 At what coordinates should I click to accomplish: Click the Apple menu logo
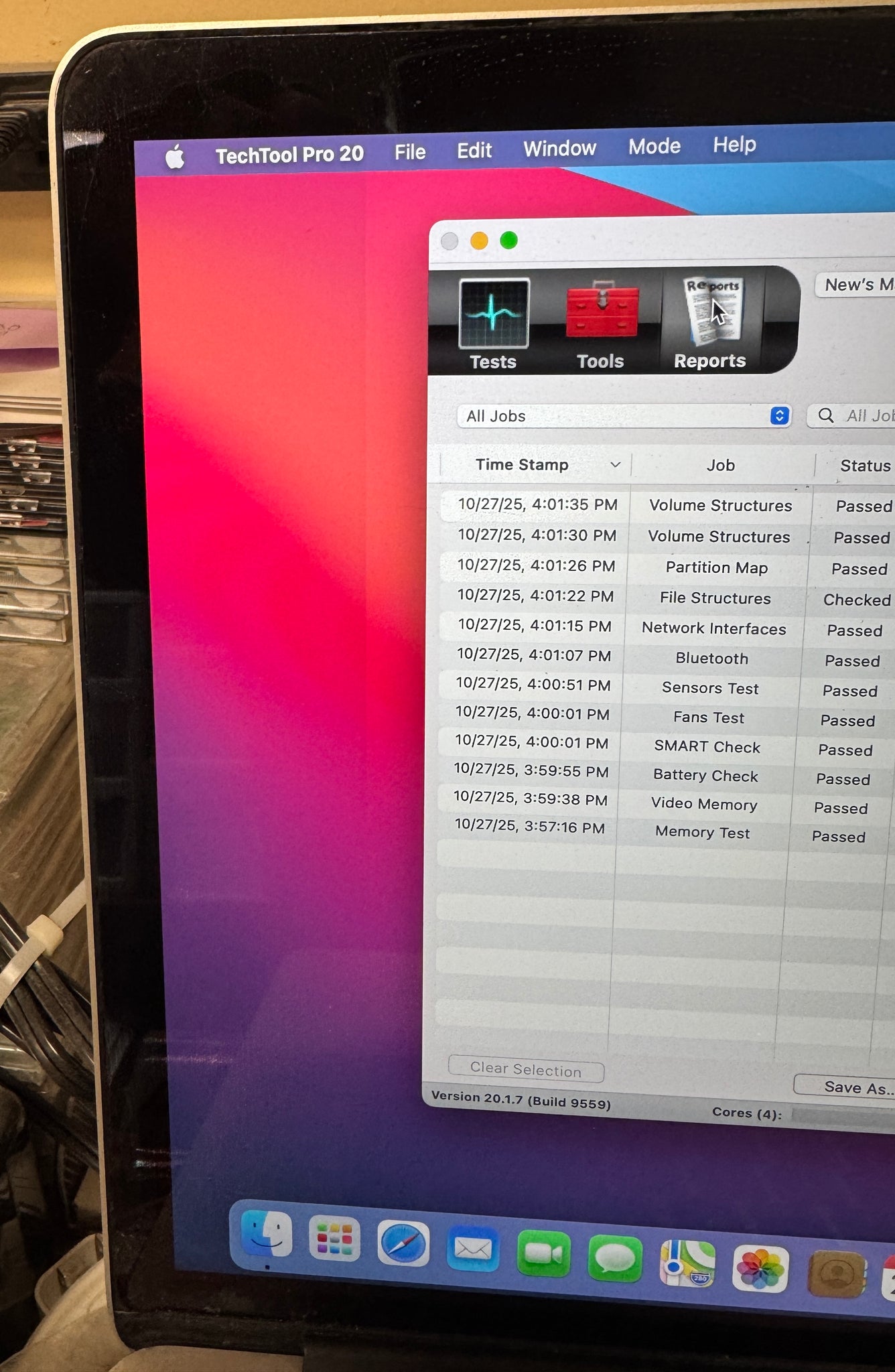[x=175, y=157]
